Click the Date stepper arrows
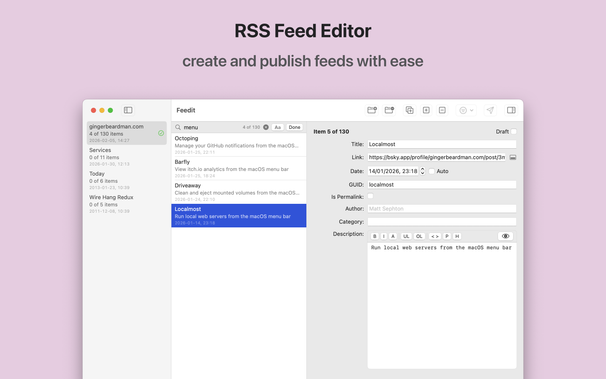 [x=422, y=171]
